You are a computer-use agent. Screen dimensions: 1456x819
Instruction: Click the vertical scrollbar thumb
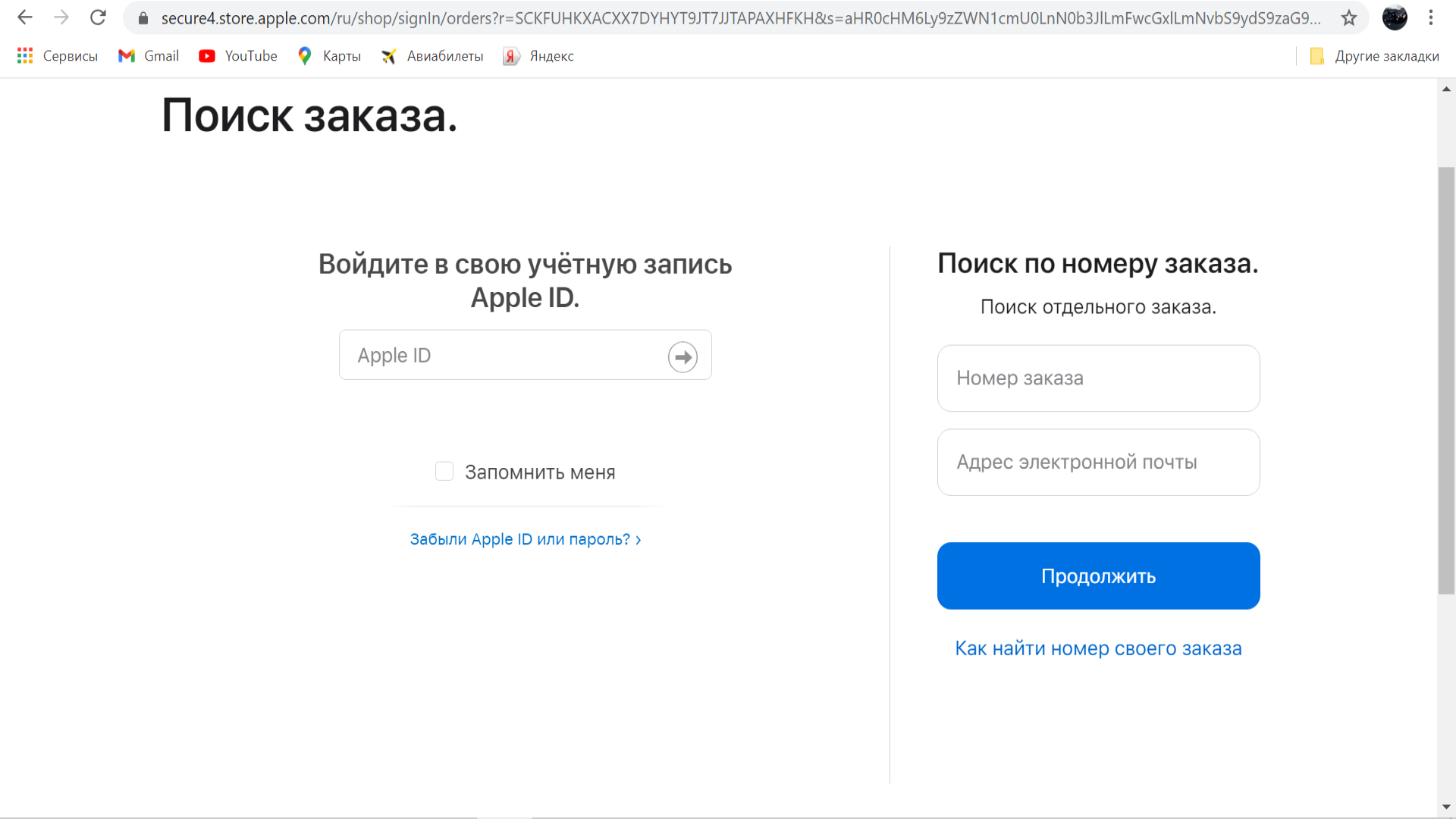[1446, 379]
